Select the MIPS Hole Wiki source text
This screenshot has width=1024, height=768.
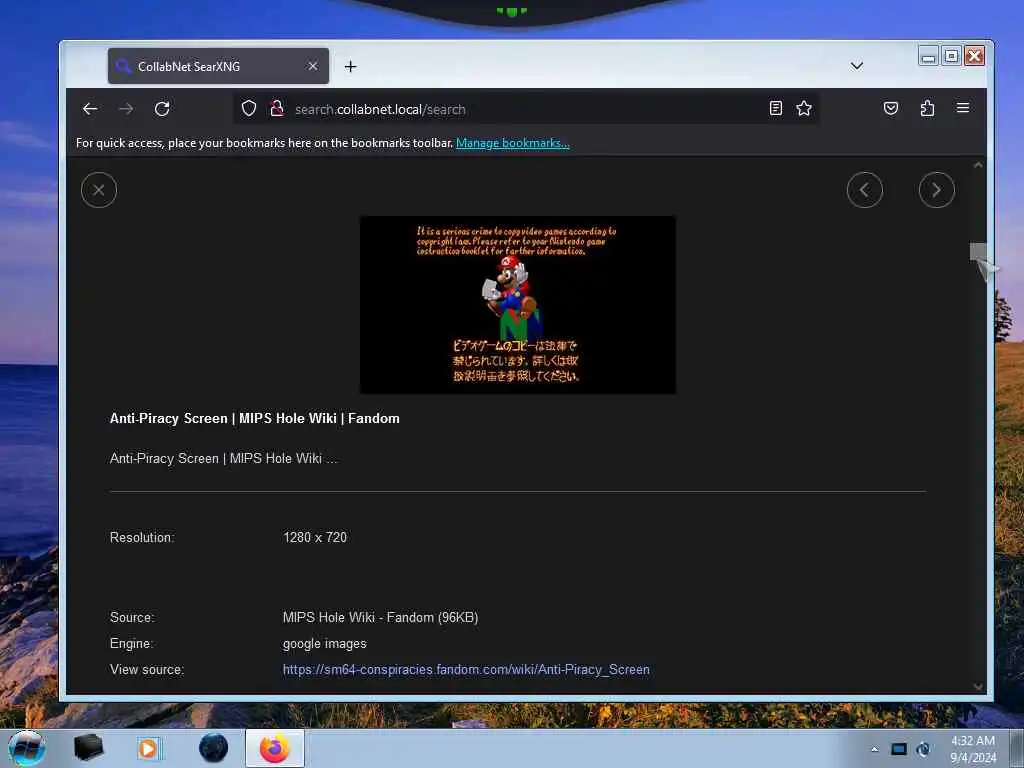point(380,617)
